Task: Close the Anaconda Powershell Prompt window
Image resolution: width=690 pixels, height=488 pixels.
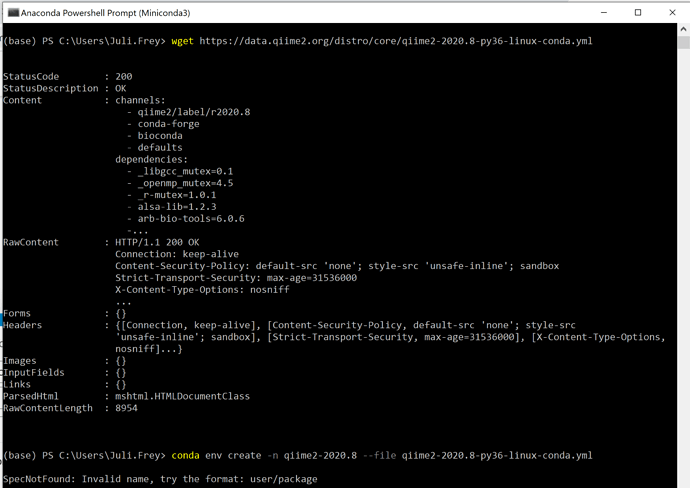Action: pos(672,13)
